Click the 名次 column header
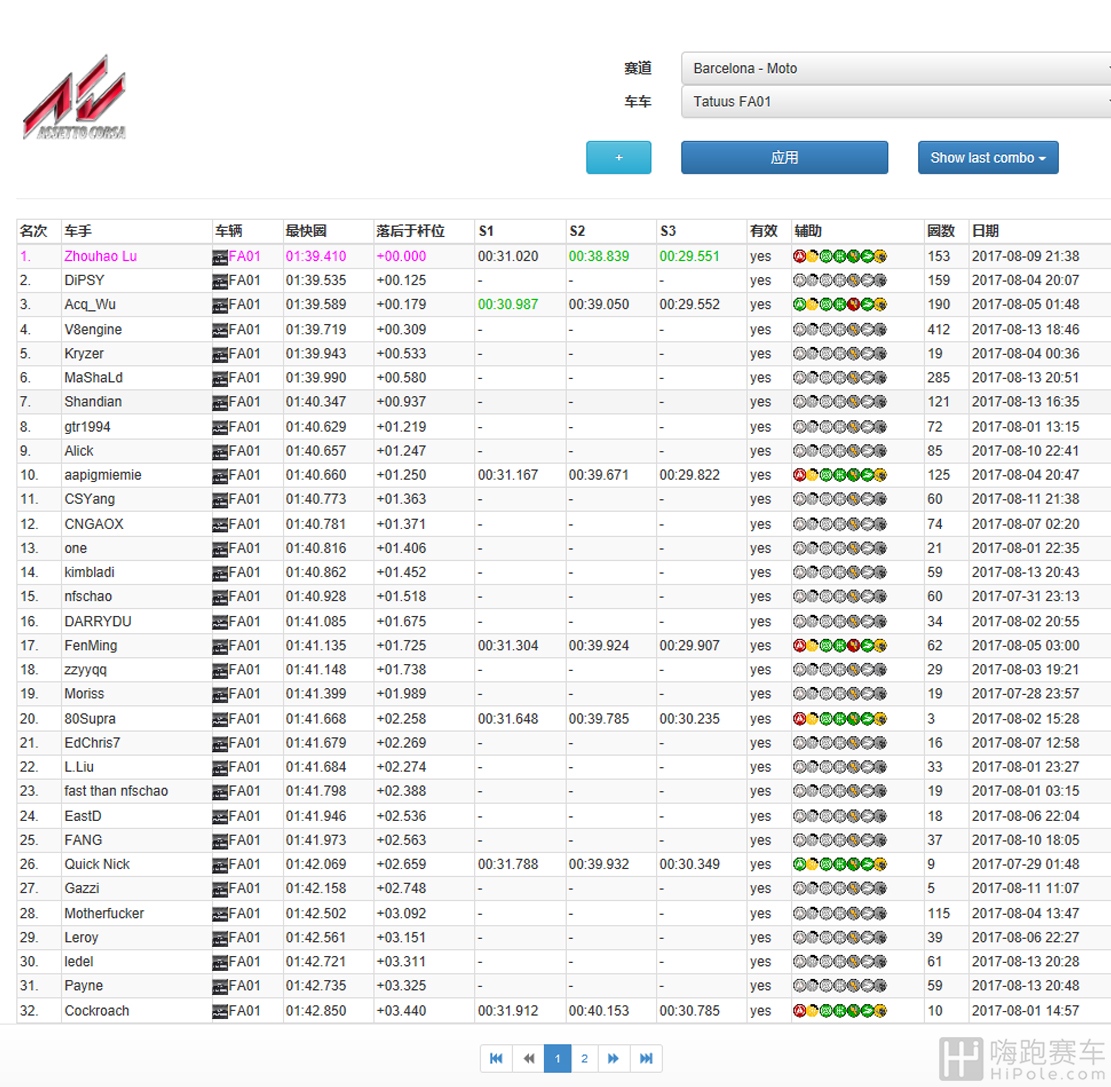1111x1087 pixels. click(x=33, y=231)
